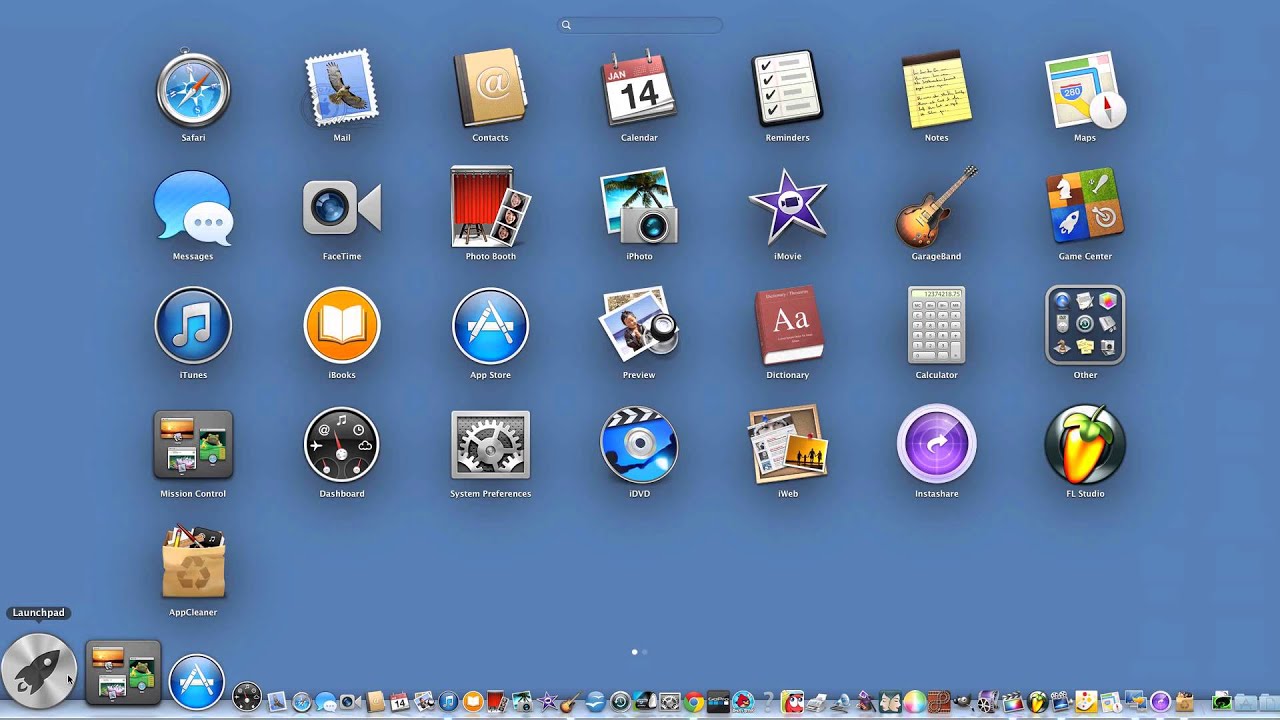Open Game Center in Launchpad

pos(1085,207)
